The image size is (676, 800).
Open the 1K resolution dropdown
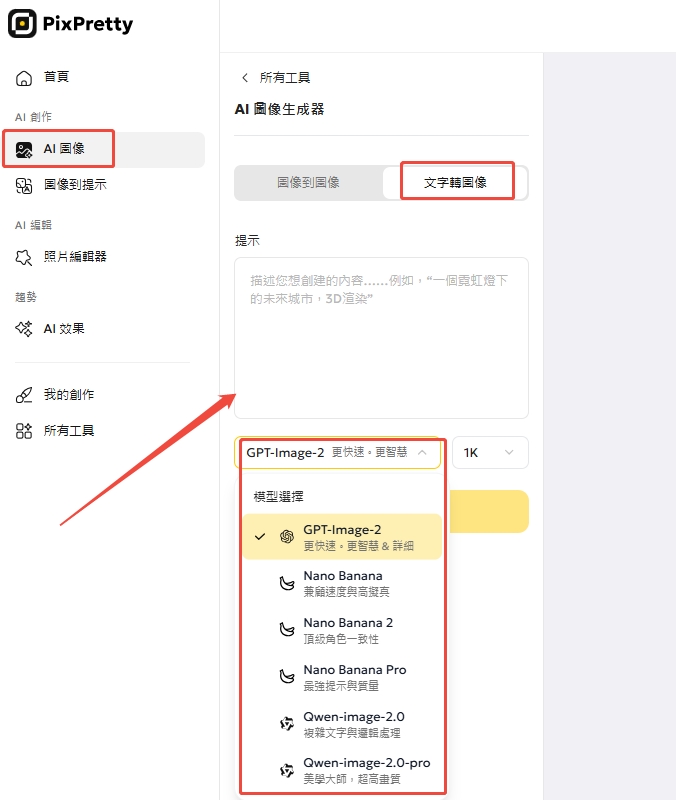pyautogui.click(x=490, y=453)
